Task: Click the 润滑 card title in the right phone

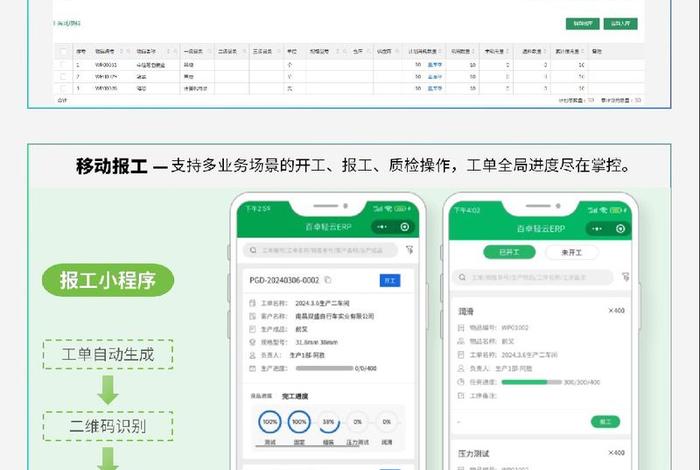Action: [x=466, y=312]
